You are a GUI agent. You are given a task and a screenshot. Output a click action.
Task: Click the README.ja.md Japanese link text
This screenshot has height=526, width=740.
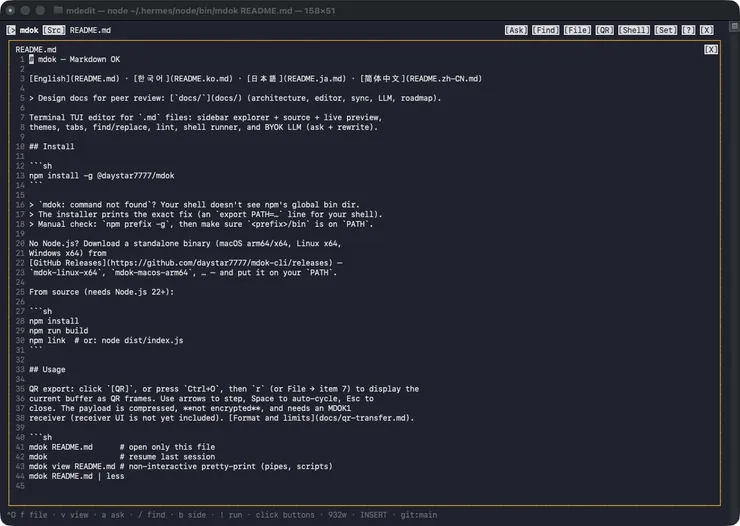[x=296, y=79]
